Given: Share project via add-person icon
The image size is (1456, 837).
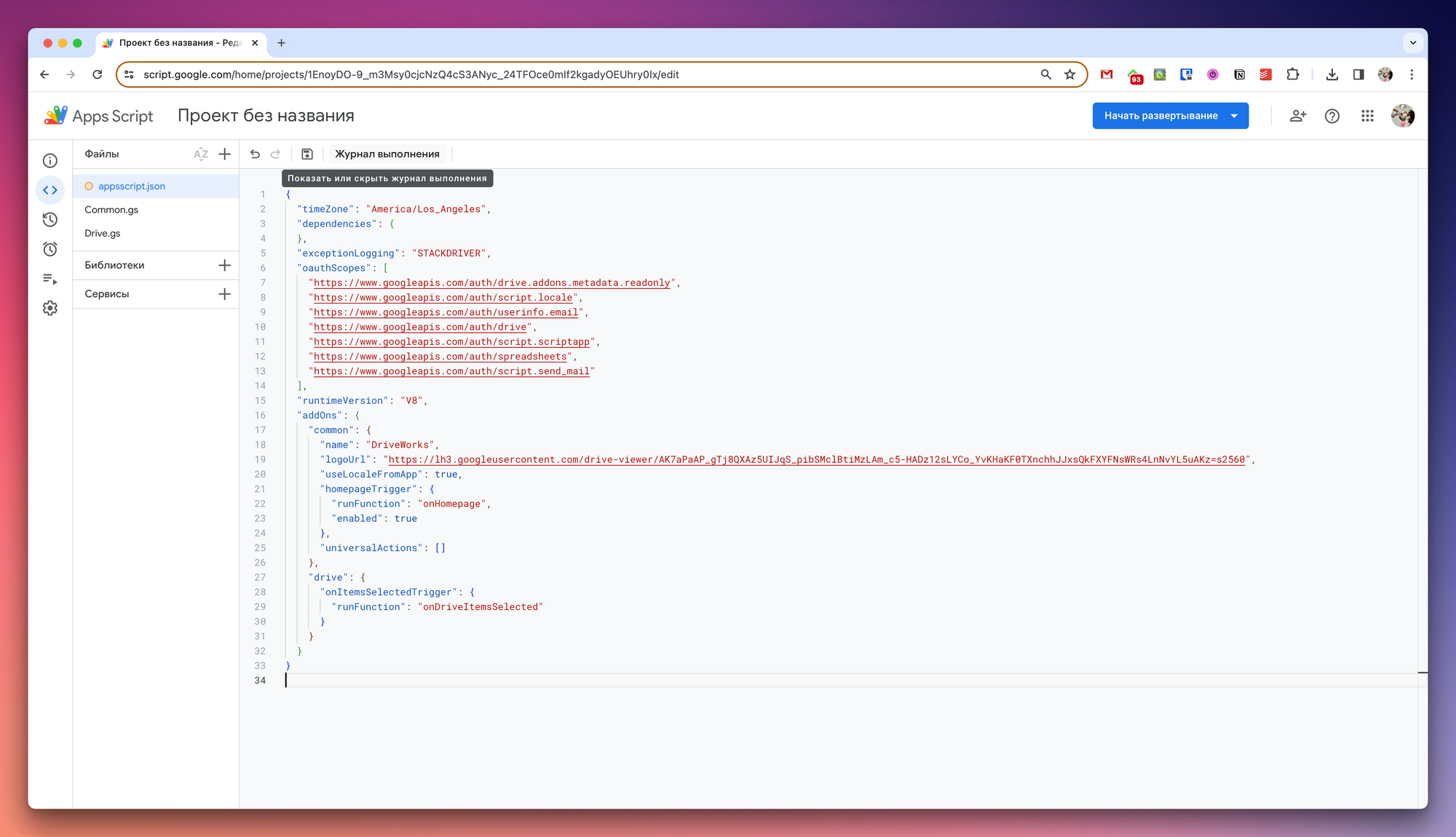Looking at the screenshot, I should [x=1298, y=116].
